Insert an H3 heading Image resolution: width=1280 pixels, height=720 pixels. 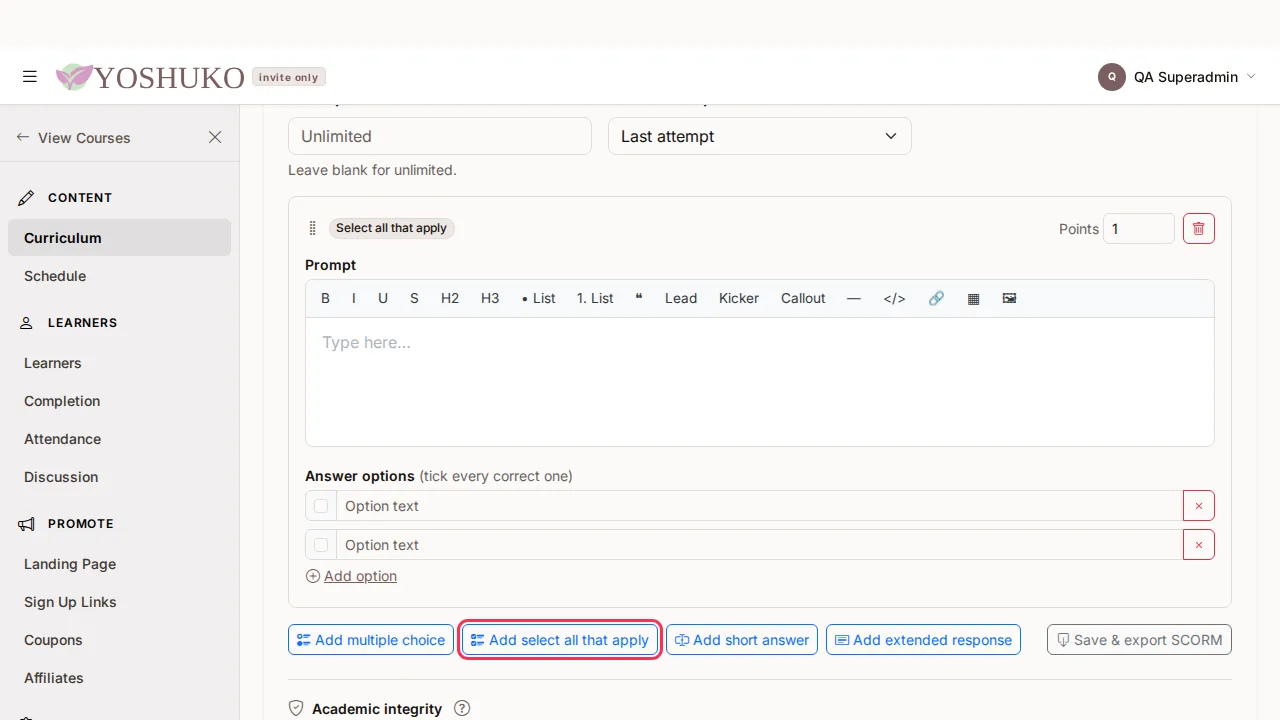point(490,298)
